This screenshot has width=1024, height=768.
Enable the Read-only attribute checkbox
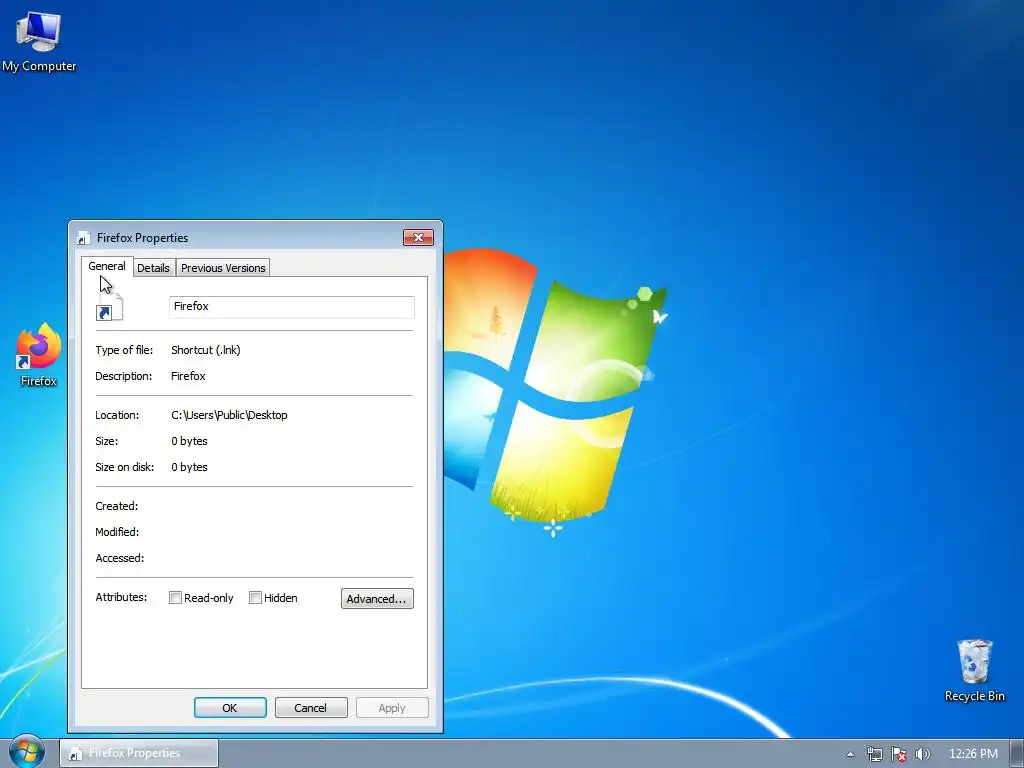[x=175, y=598]
